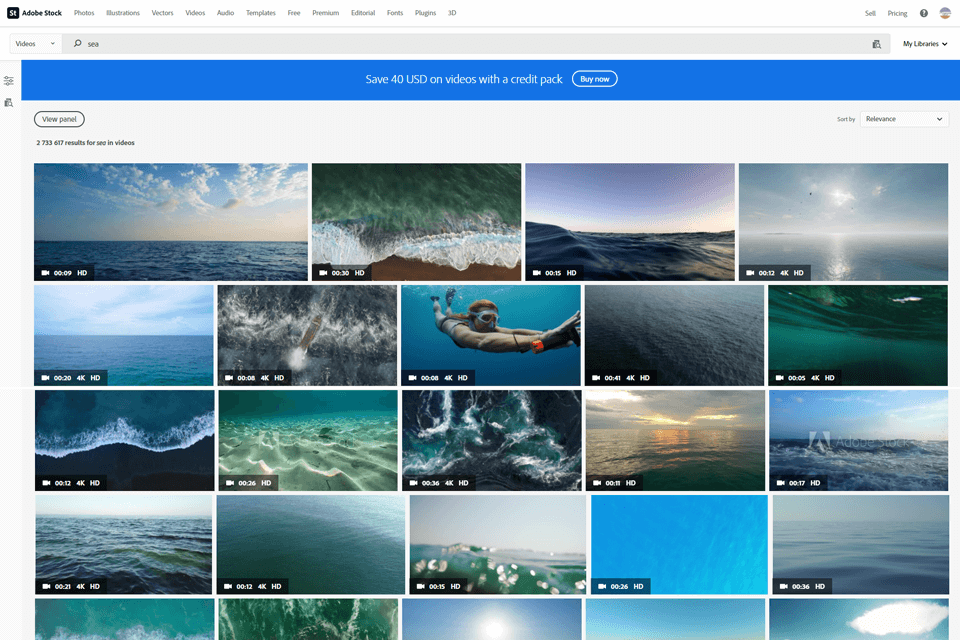Open the Vectors menu

(162, 13)
